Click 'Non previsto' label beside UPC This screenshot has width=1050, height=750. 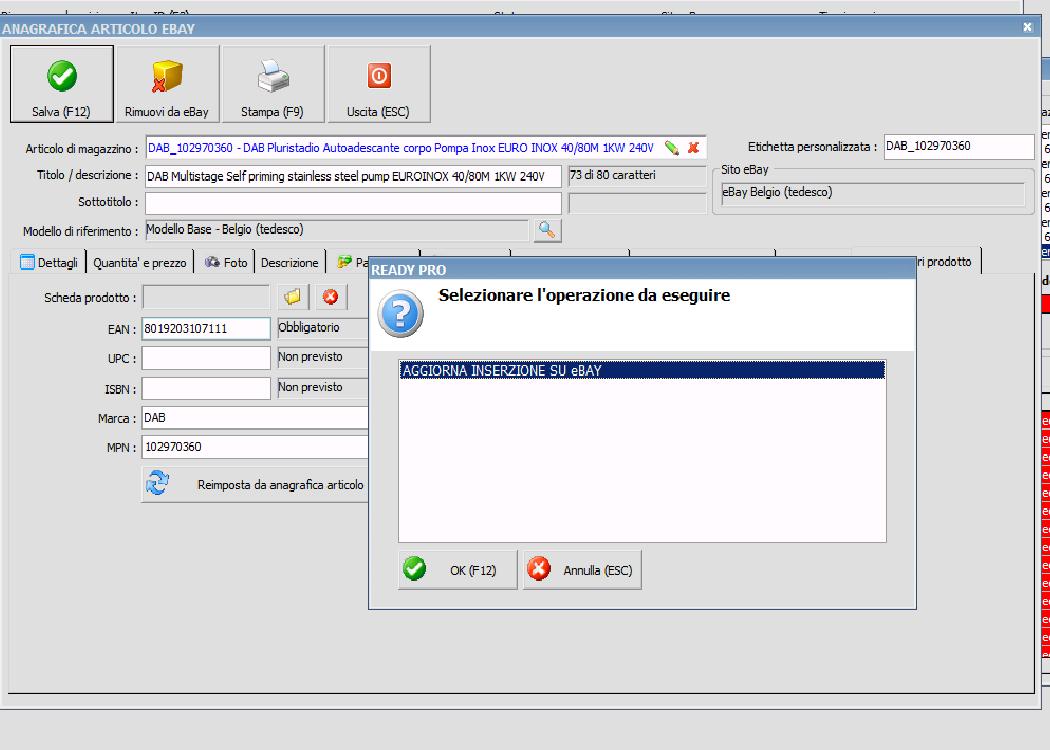click(323, 358)
